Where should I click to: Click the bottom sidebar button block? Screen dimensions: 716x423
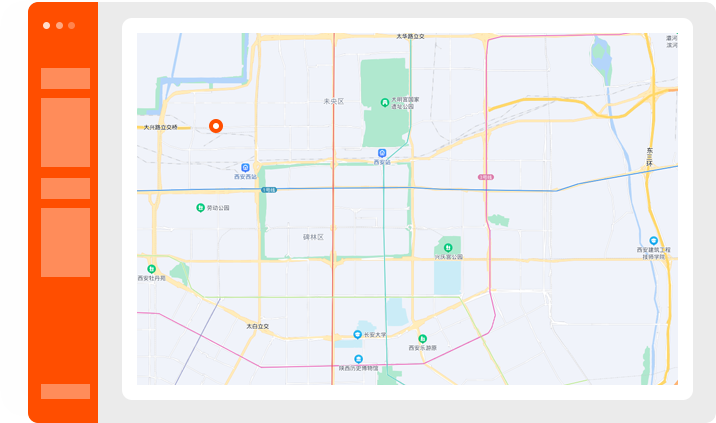(65, 391)
